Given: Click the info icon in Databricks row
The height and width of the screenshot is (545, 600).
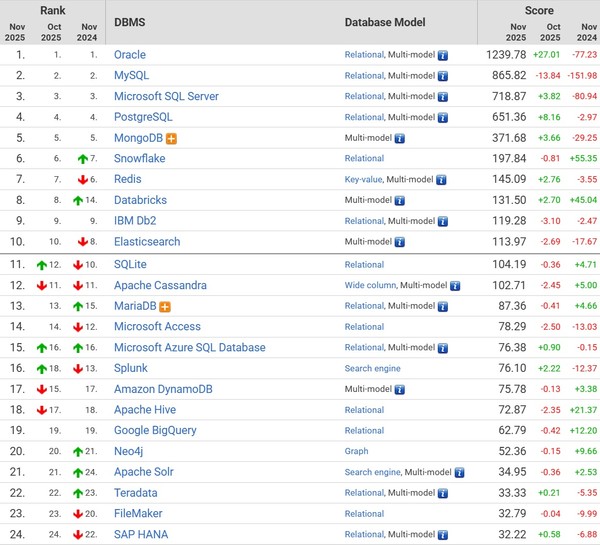Looking at the screenshot, I should point(400,200).
